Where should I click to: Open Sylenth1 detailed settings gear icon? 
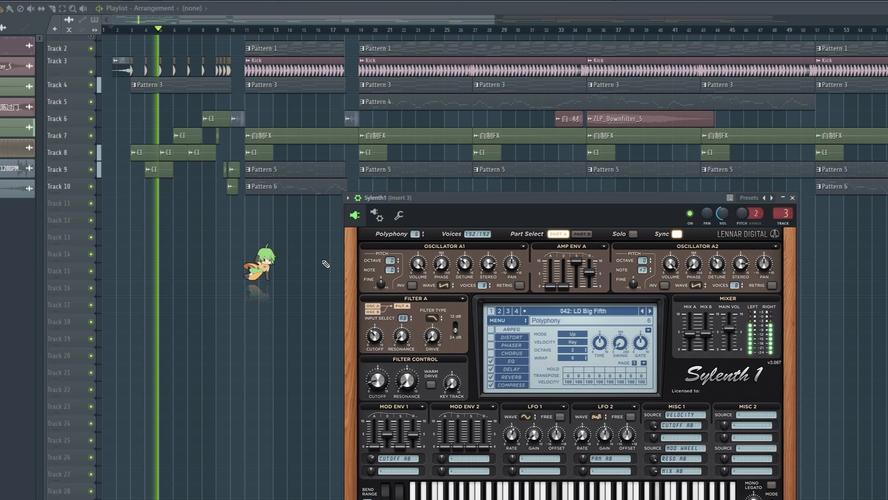377,215
